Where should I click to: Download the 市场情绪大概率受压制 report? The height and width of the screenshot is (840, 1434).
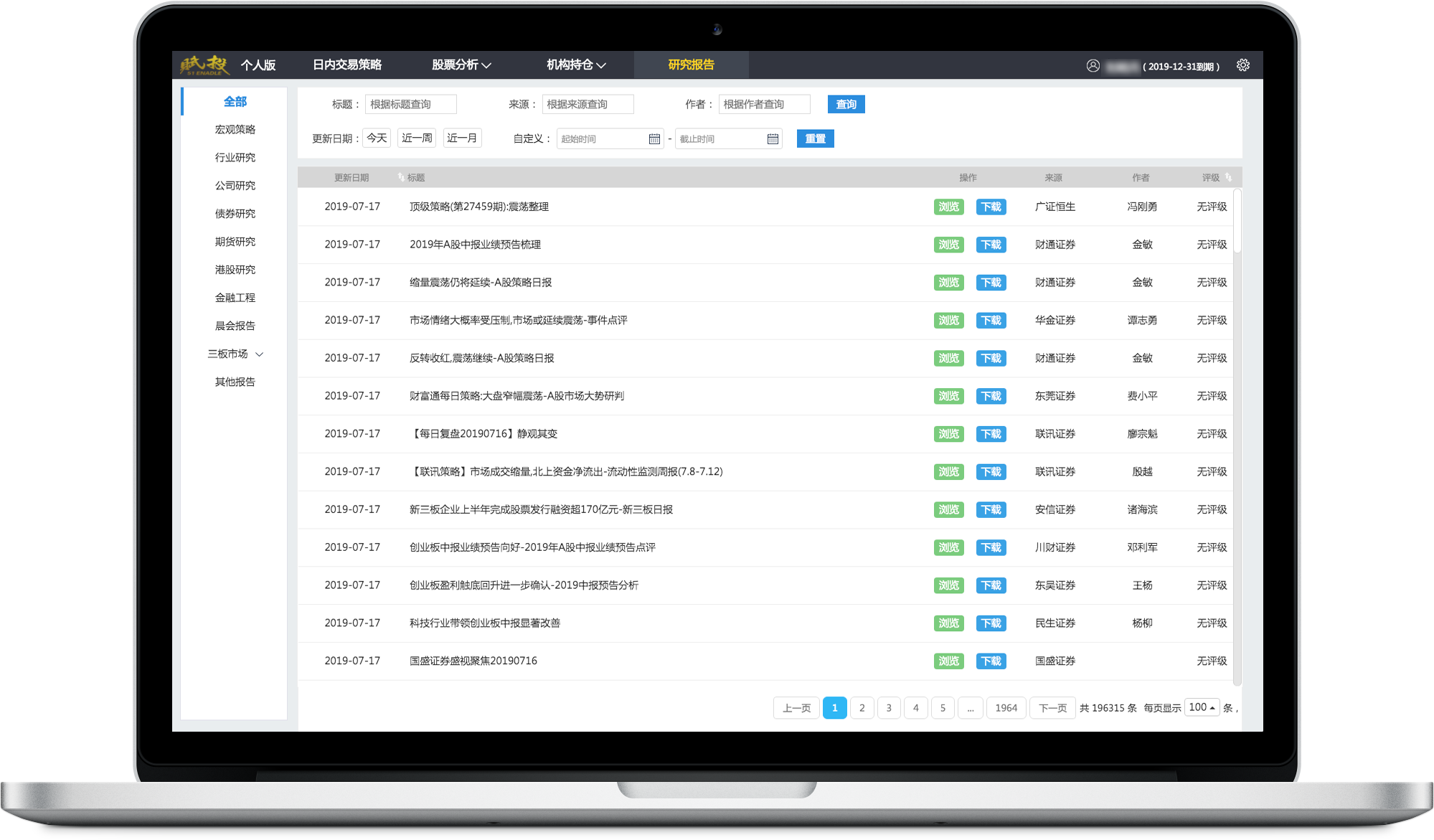991,321
